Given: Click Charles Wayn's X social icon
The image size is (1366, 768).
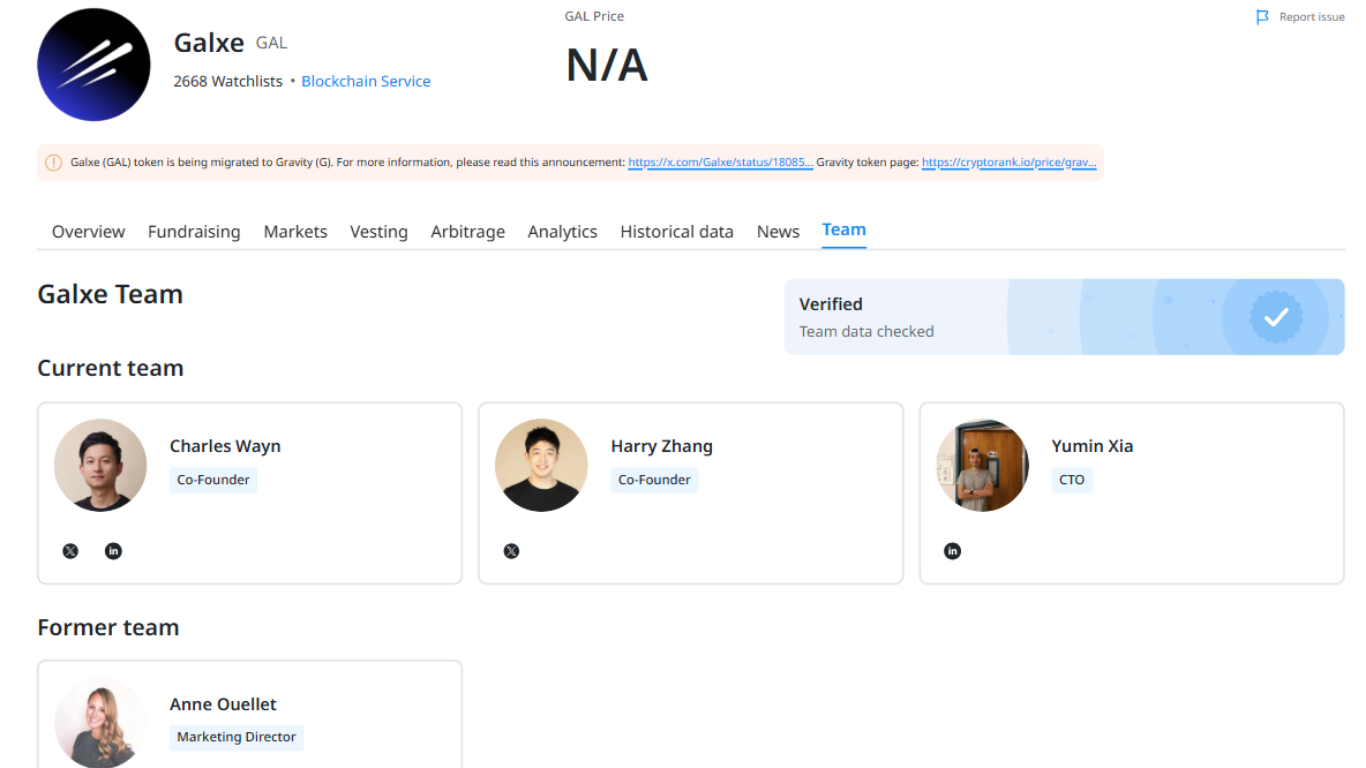Looking at the screenshot, I should [70, 551].
